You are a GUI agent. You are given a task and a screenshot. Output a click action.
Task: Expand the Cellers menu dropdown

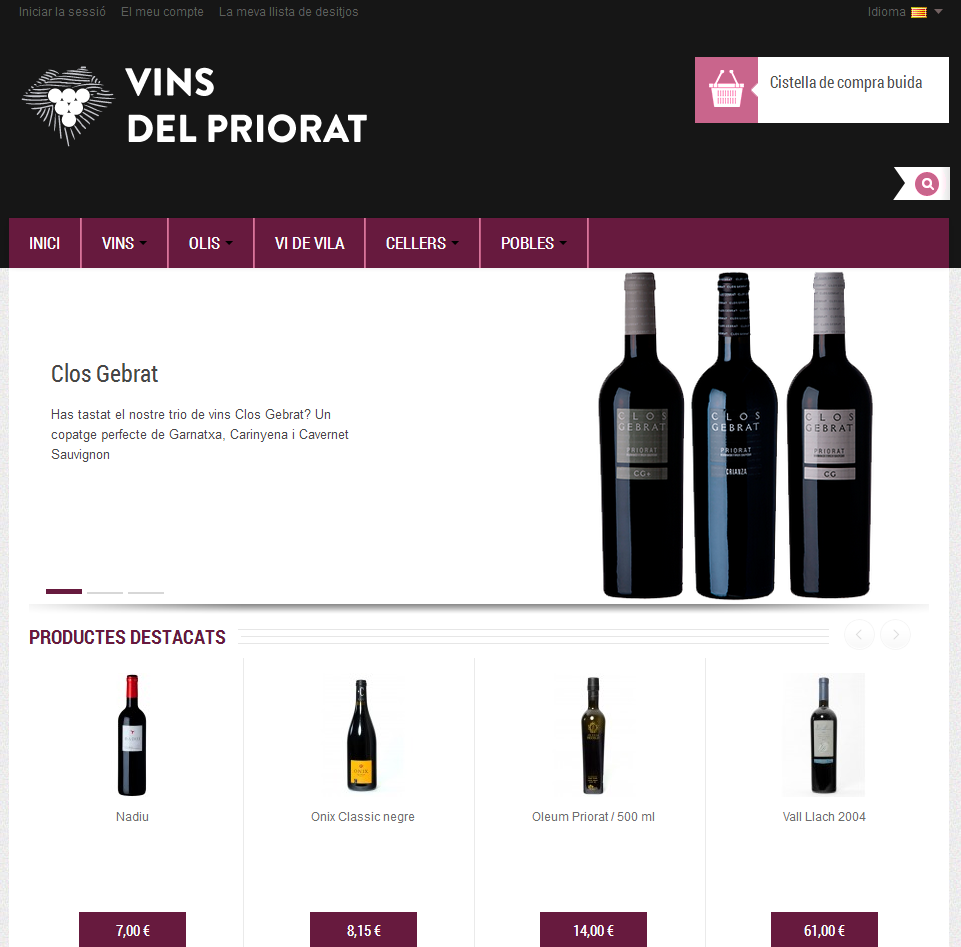tap(422, 243)
